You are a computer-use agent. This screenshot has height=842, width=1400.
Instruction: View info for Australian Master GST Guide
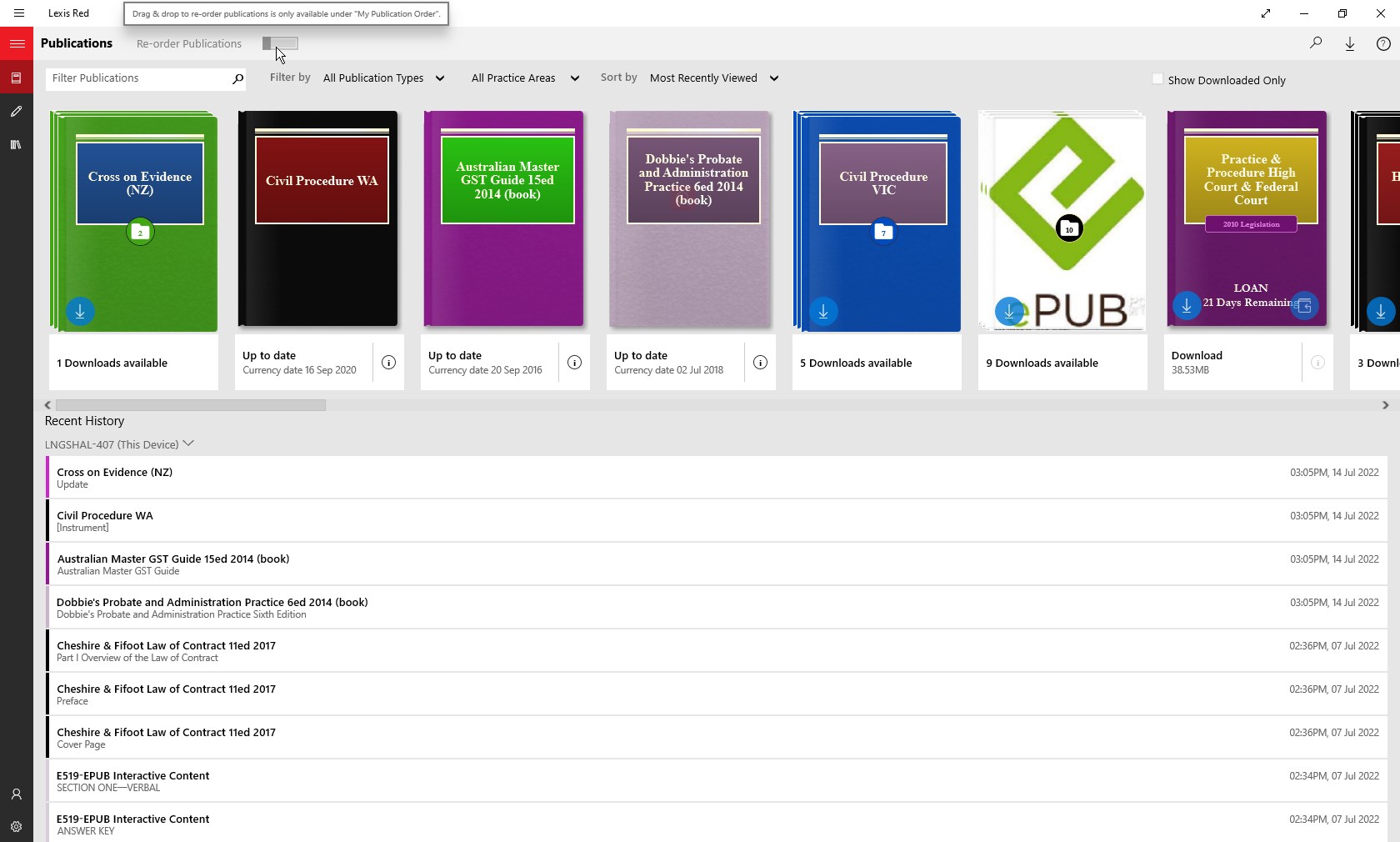tap(573, 363)
